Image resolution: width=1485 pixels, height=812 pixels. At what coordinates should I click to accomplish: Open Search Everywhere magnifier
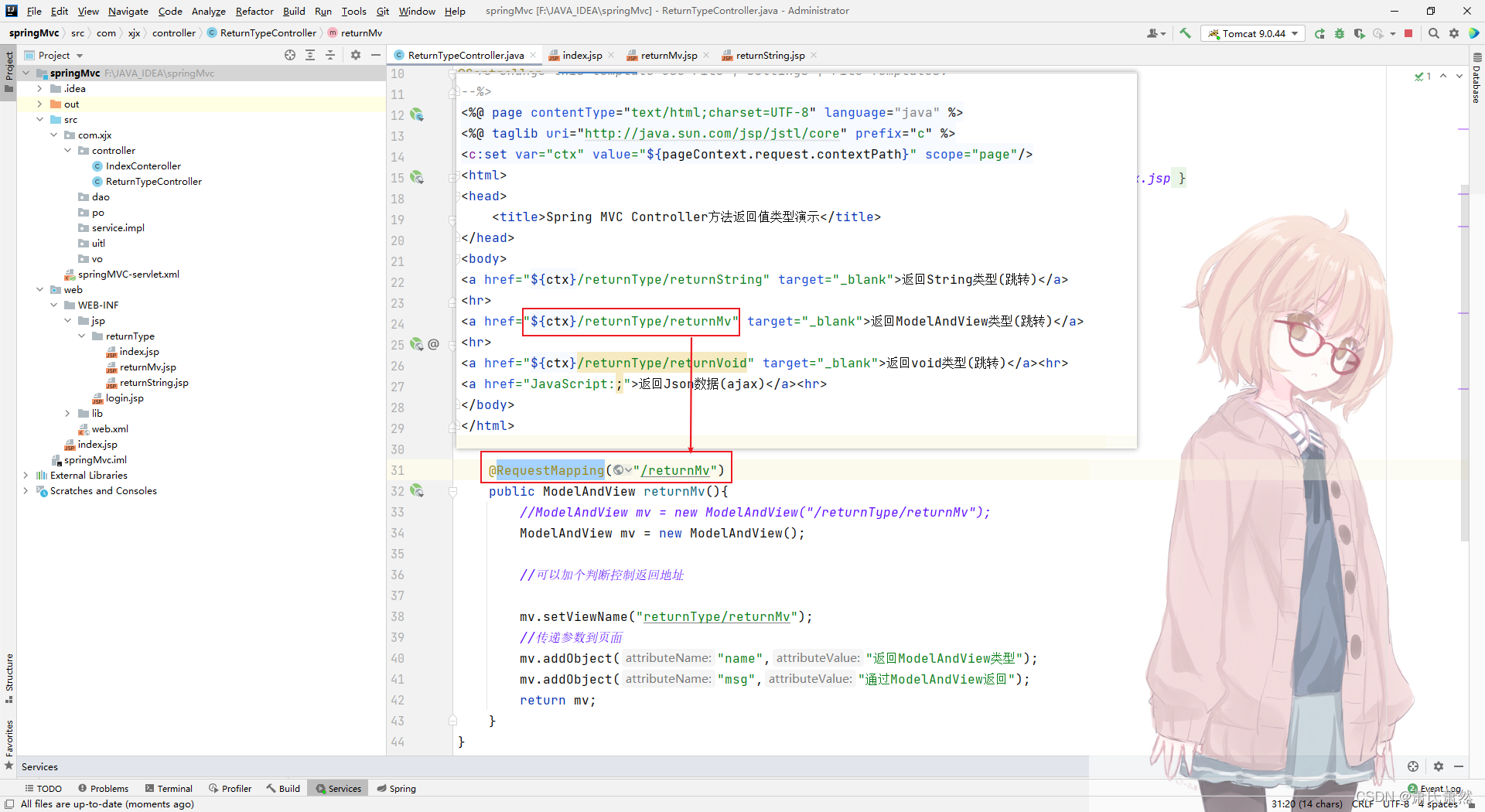(x=1434, y=33)
